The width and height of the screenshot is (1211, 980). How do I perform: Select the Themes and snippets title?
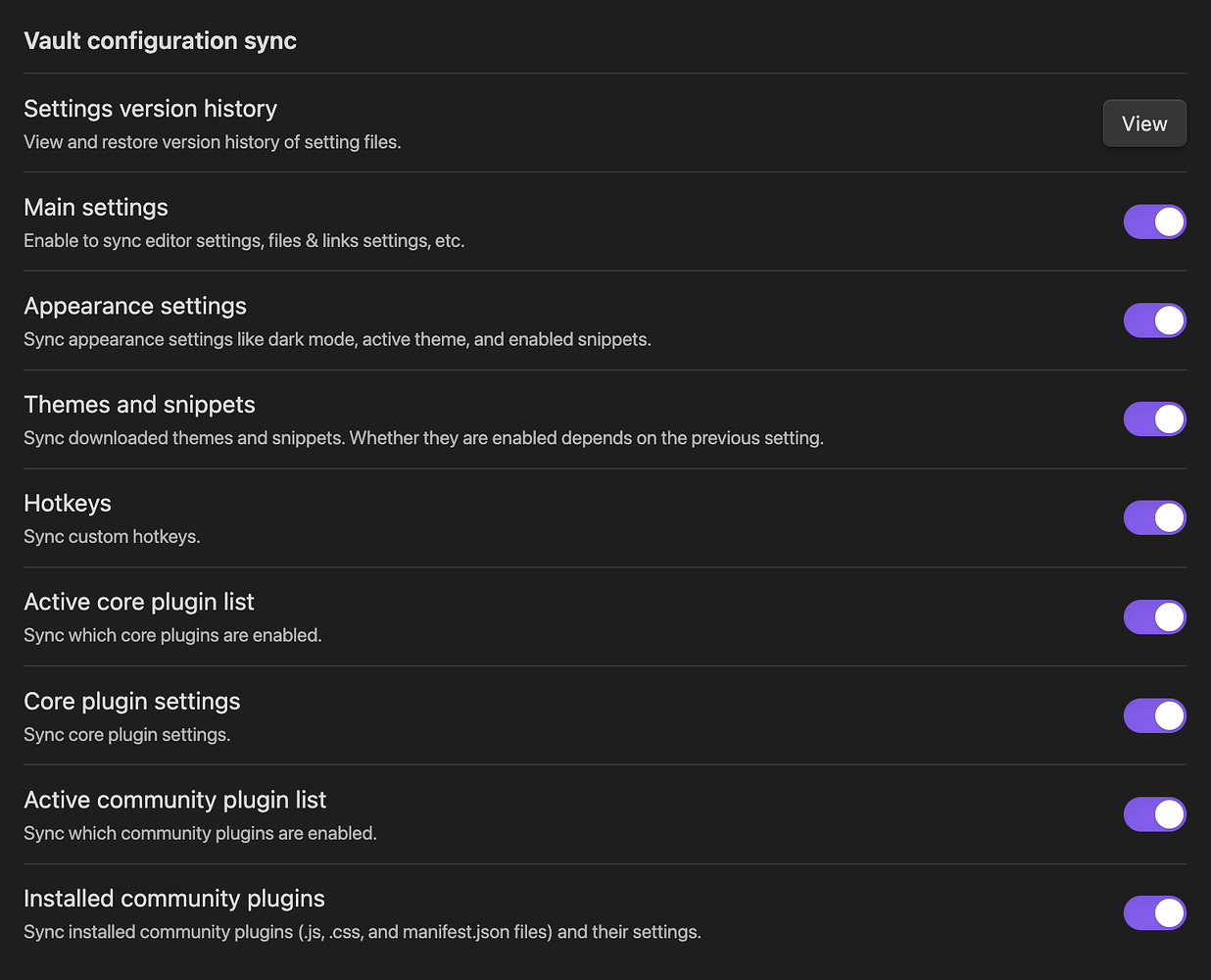tap(139, 405)
